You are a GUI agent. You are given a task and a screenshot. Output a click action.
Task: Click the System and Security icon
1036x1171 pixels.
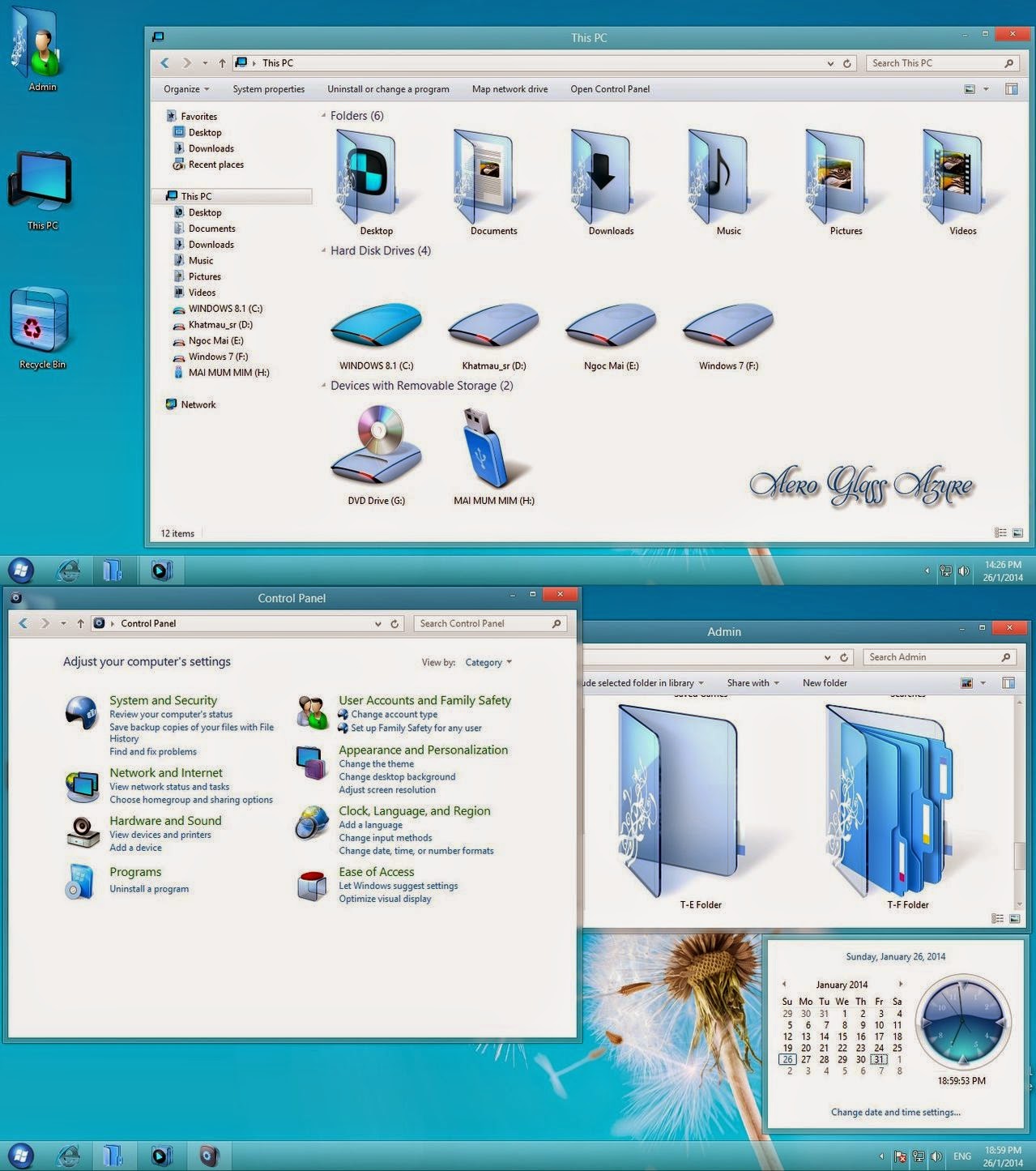click(x=82, y=712)
